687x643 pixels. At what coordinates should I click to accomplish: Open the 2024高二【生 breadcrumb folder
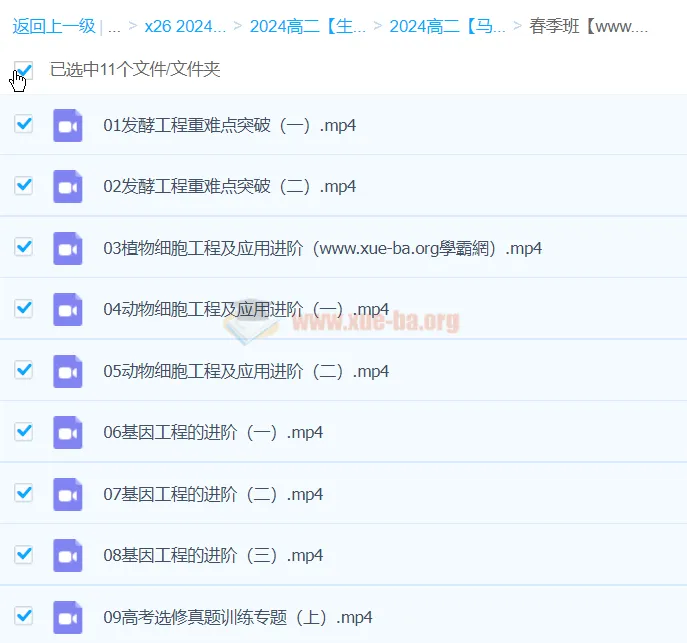307,26
